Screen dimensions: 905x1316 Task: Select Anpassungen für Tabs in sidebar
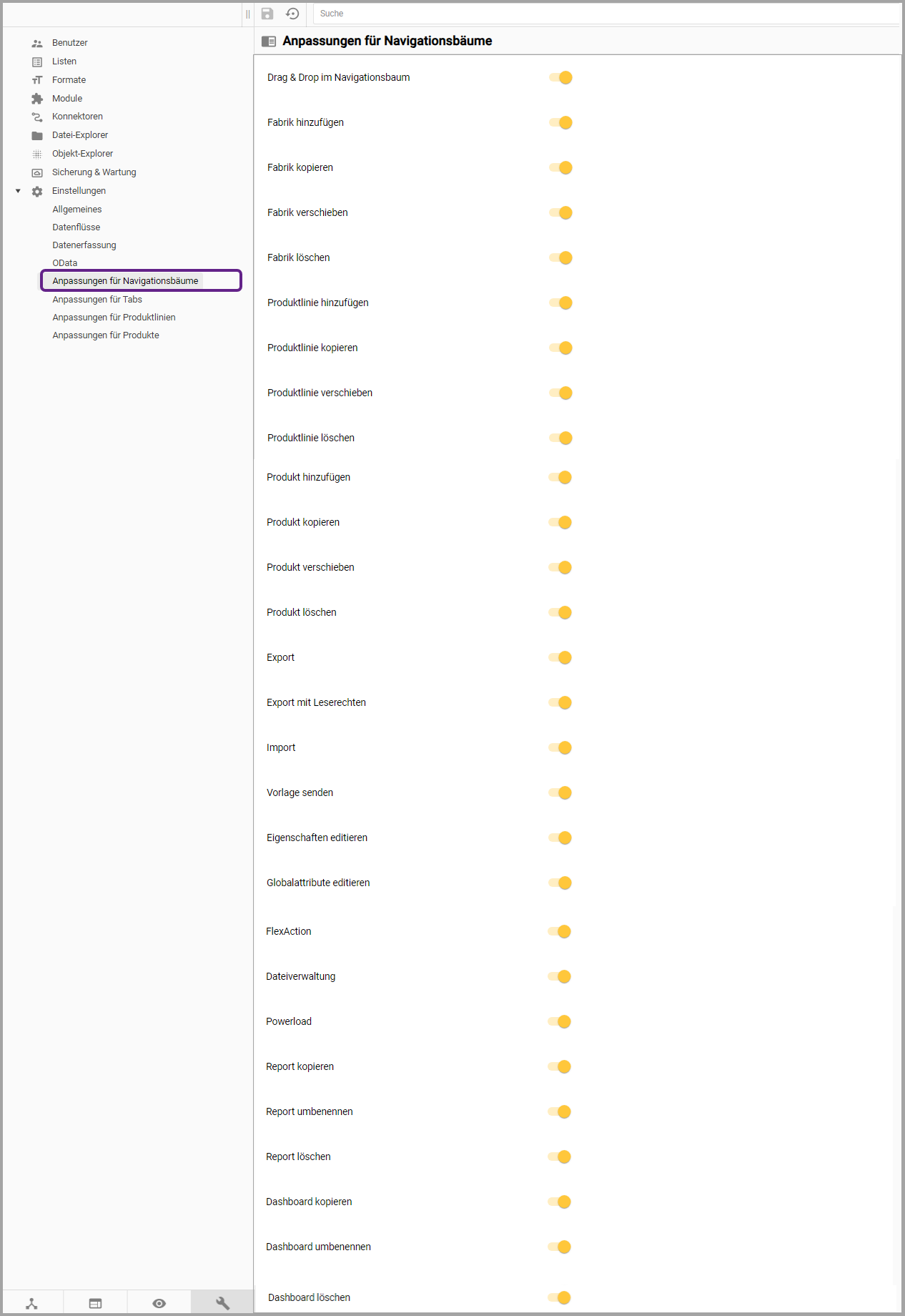pos(97,300)
